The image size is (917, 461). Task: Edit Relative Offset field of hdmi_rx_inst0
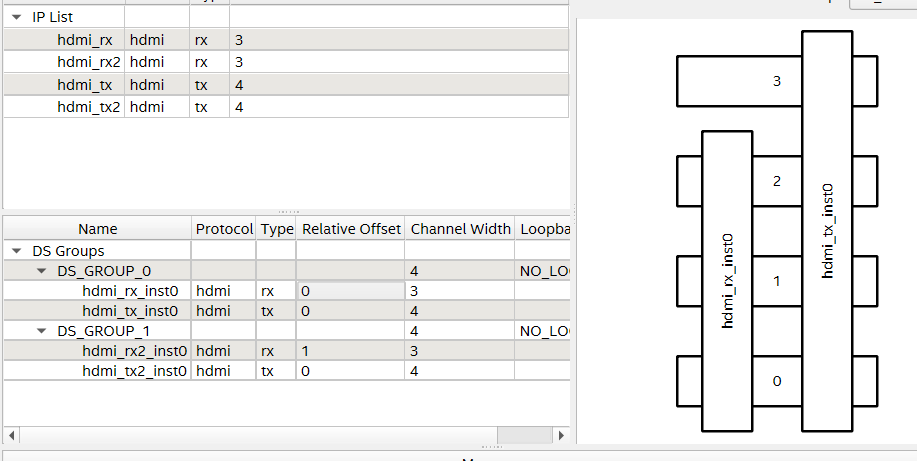point(350,291)
